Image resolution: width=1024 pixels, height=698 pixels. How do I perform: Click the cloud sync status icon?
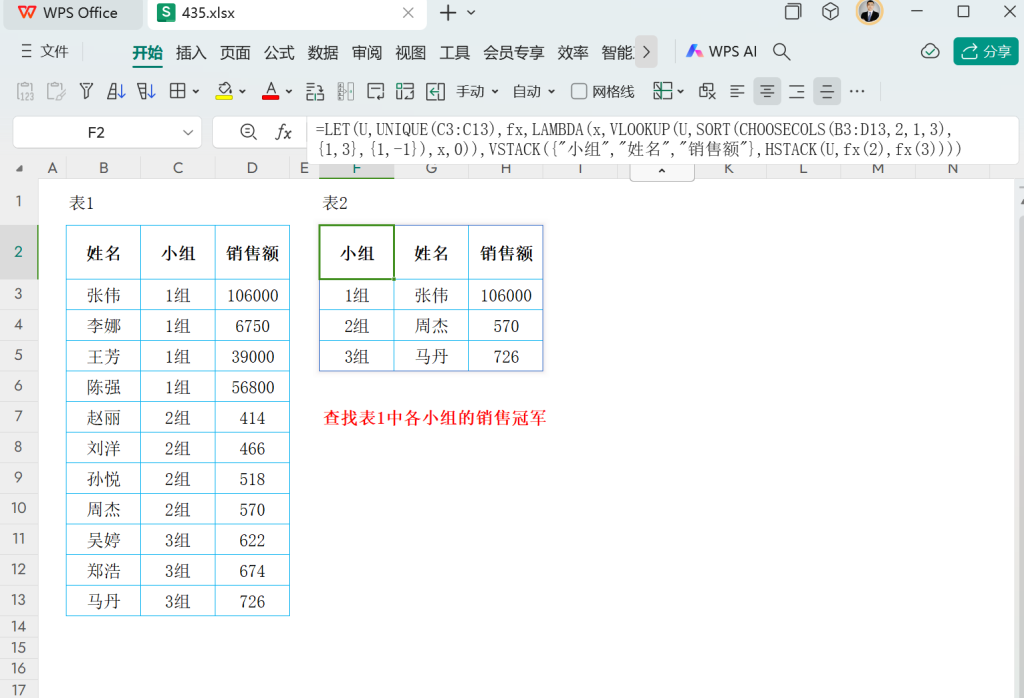930,52
